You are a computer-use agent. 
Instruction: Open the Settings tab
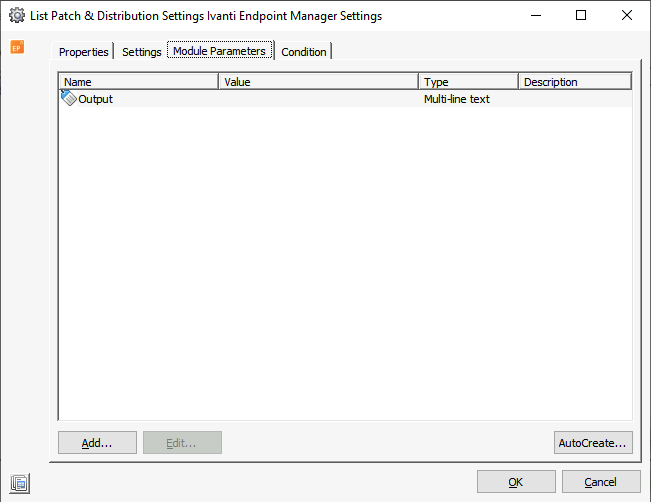[x=142, y=52]
